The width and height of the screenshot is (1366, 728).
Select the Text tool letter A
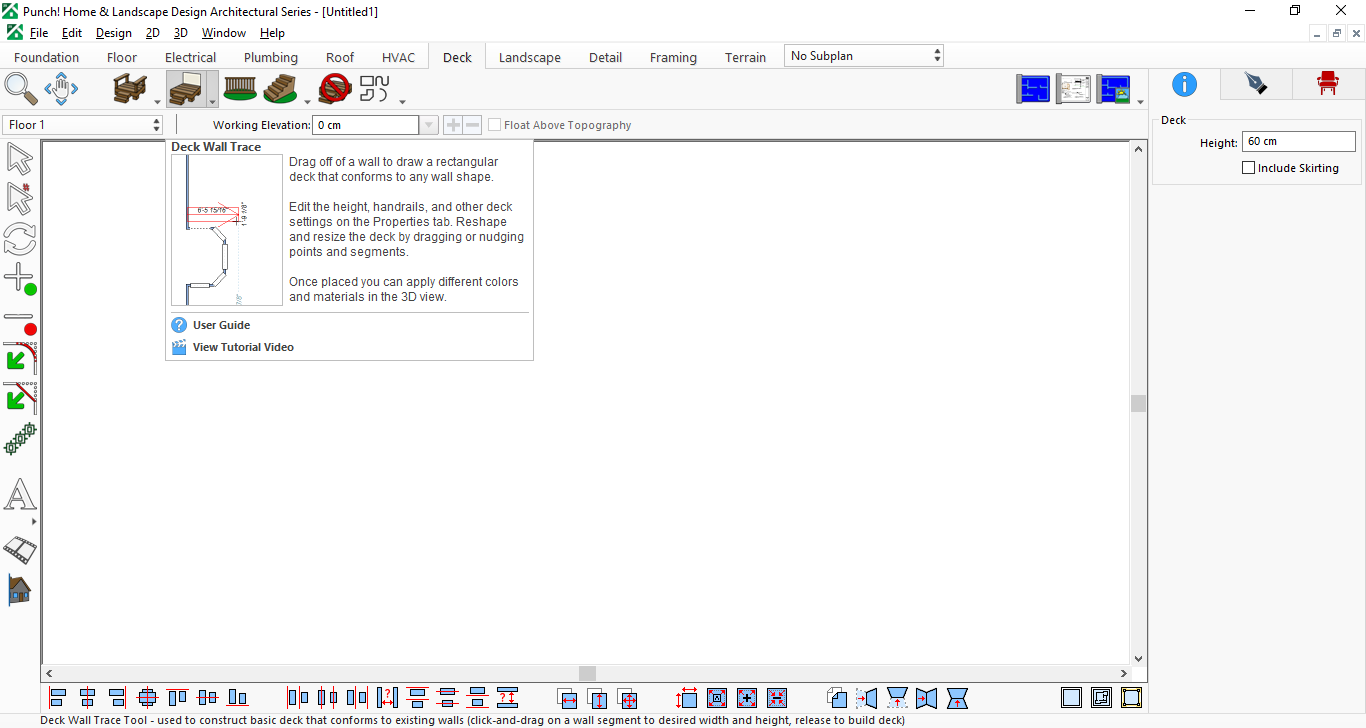(x=19, y=495)
